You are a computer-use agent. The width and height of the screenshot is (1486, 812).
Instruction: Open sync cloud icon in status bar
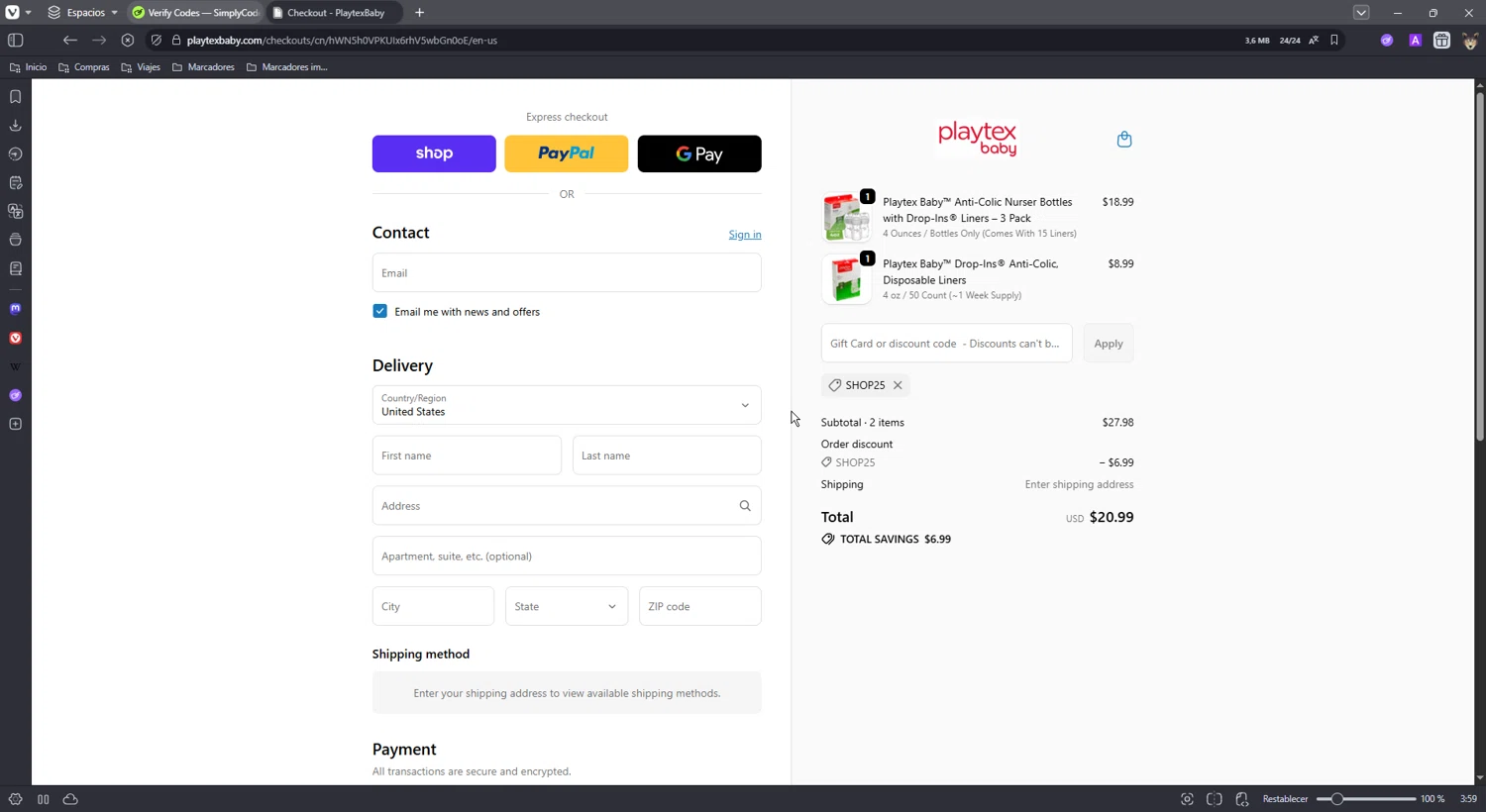point(70,799)
